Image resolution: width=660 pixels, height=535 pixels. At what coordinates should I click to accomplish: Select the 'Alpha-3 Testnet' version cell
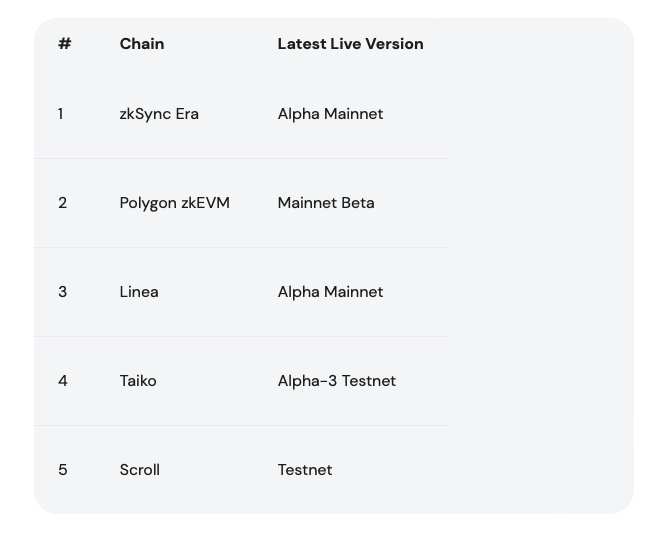(x=337, y=381)
